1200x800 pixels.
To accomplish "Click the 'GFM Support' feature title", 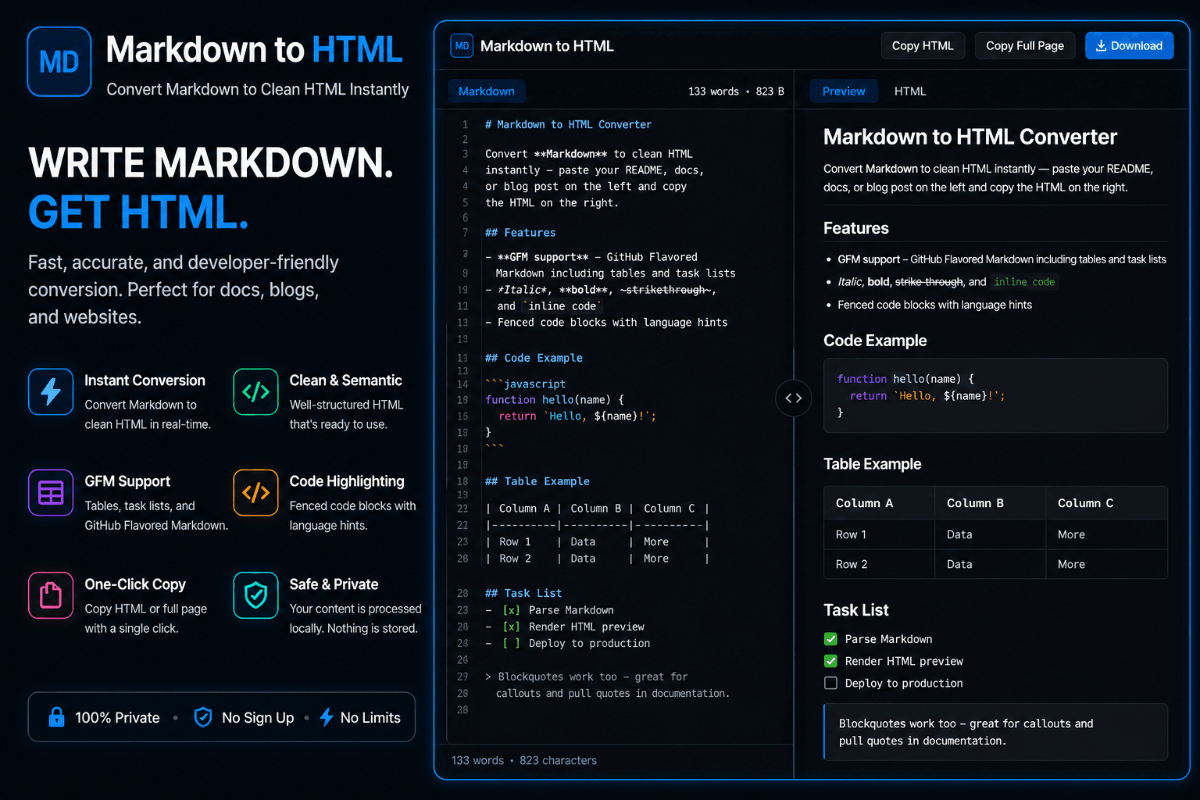I will pos(127,481).
